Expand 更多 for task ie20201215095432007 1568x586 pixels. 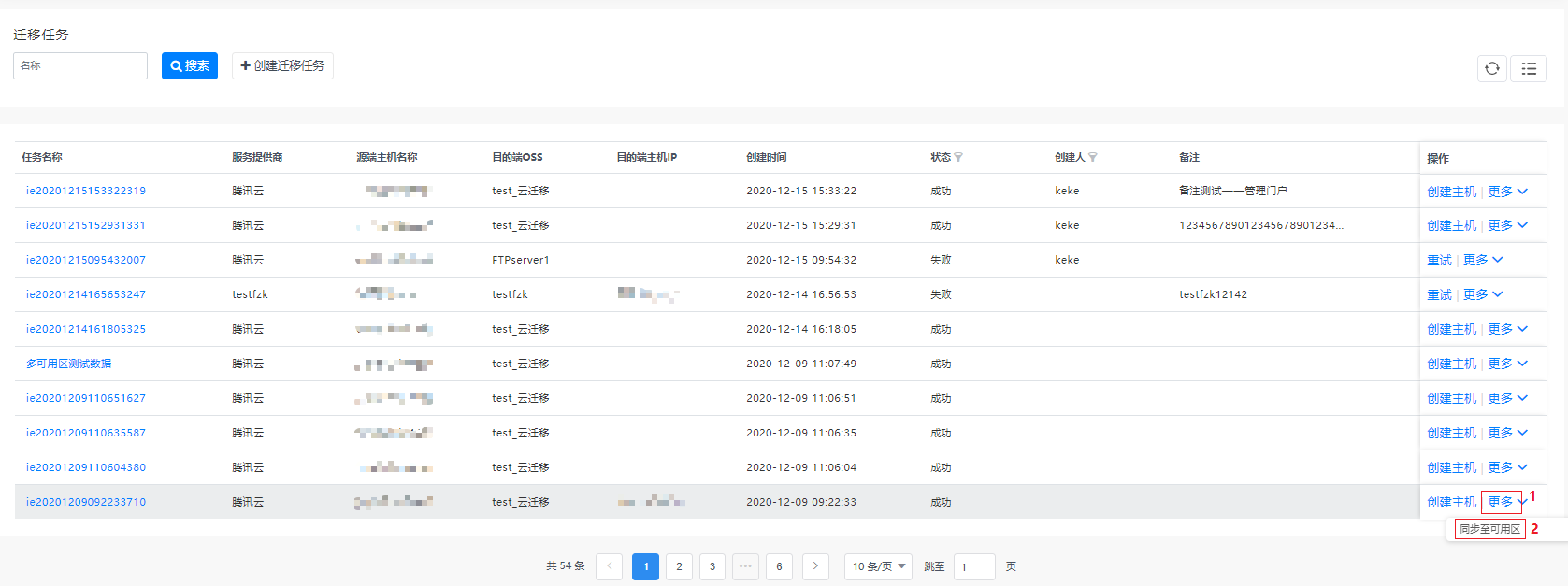coord(1483,260)
